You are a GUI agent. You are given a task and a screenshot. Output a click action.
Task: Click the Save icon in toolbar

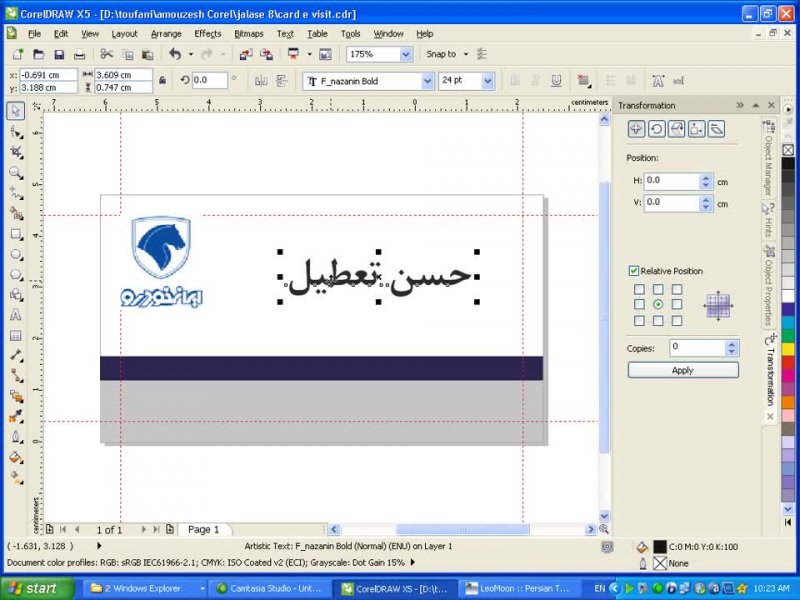[59, 54]
